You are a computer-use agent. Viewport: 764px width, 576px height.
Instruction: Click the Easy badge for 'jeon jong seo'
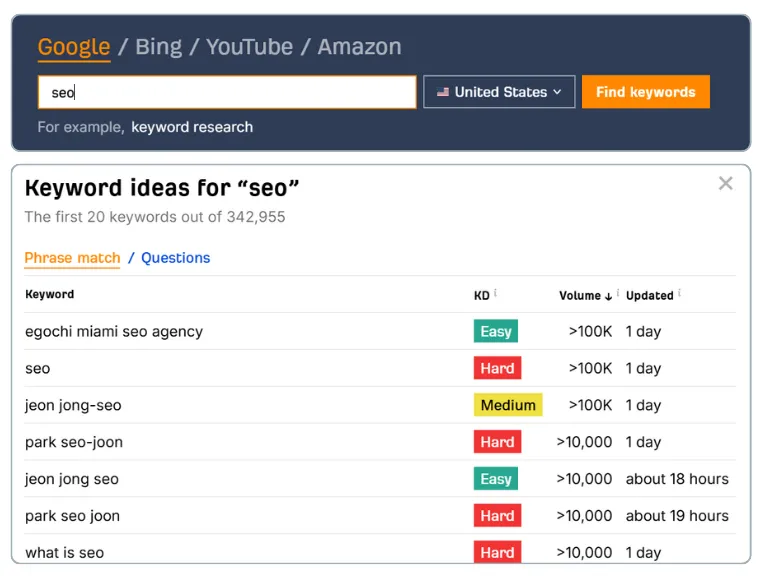pyautogui.click(x=496, y=479)
